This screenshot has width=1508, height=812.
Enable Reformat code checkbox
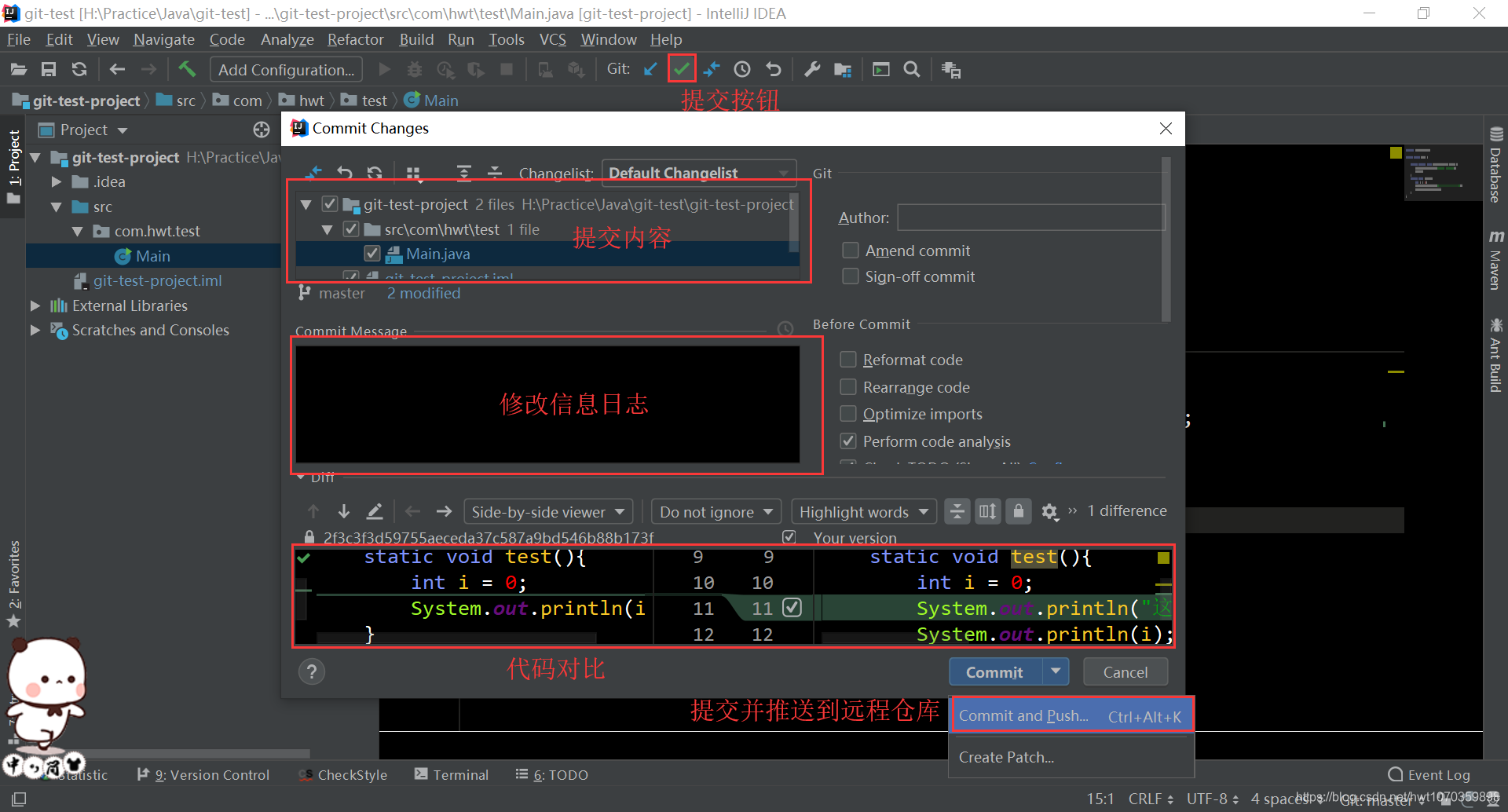[848, 360]
